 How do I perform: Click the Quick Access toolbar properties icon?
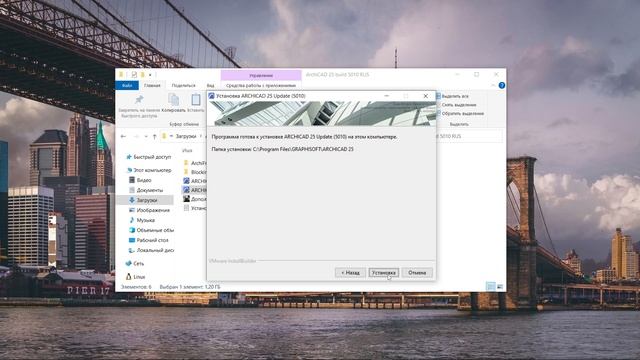point(134,75)
